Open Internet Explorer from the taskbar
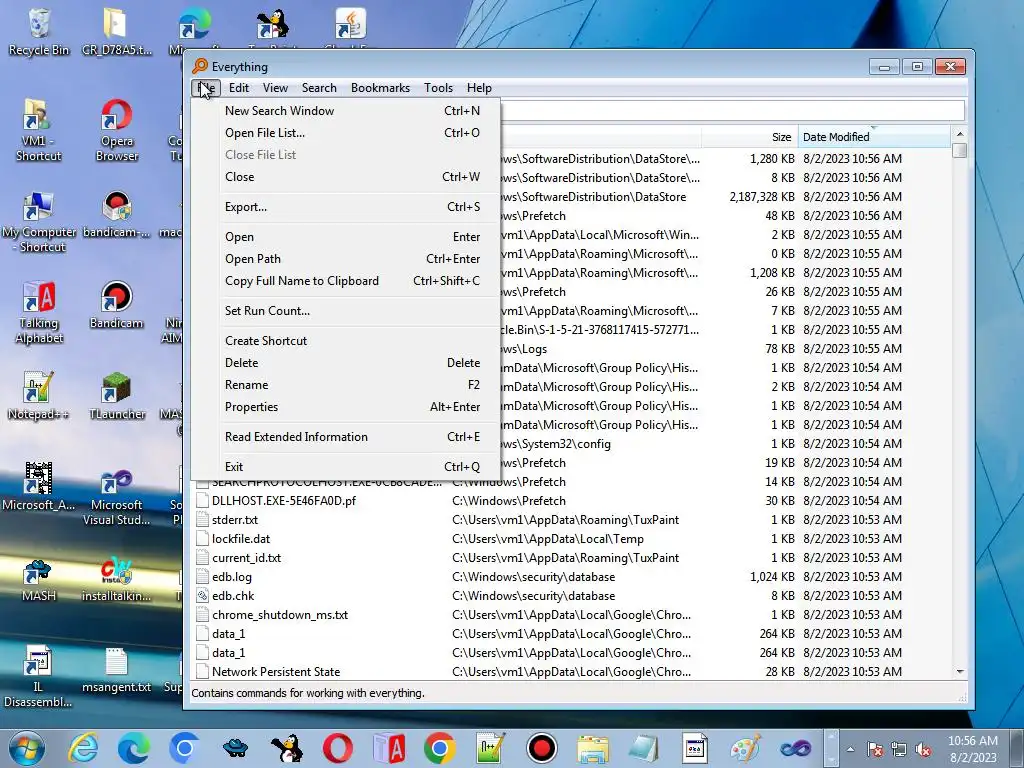Viewport: 1024px width, 768px height. point(84,748)
